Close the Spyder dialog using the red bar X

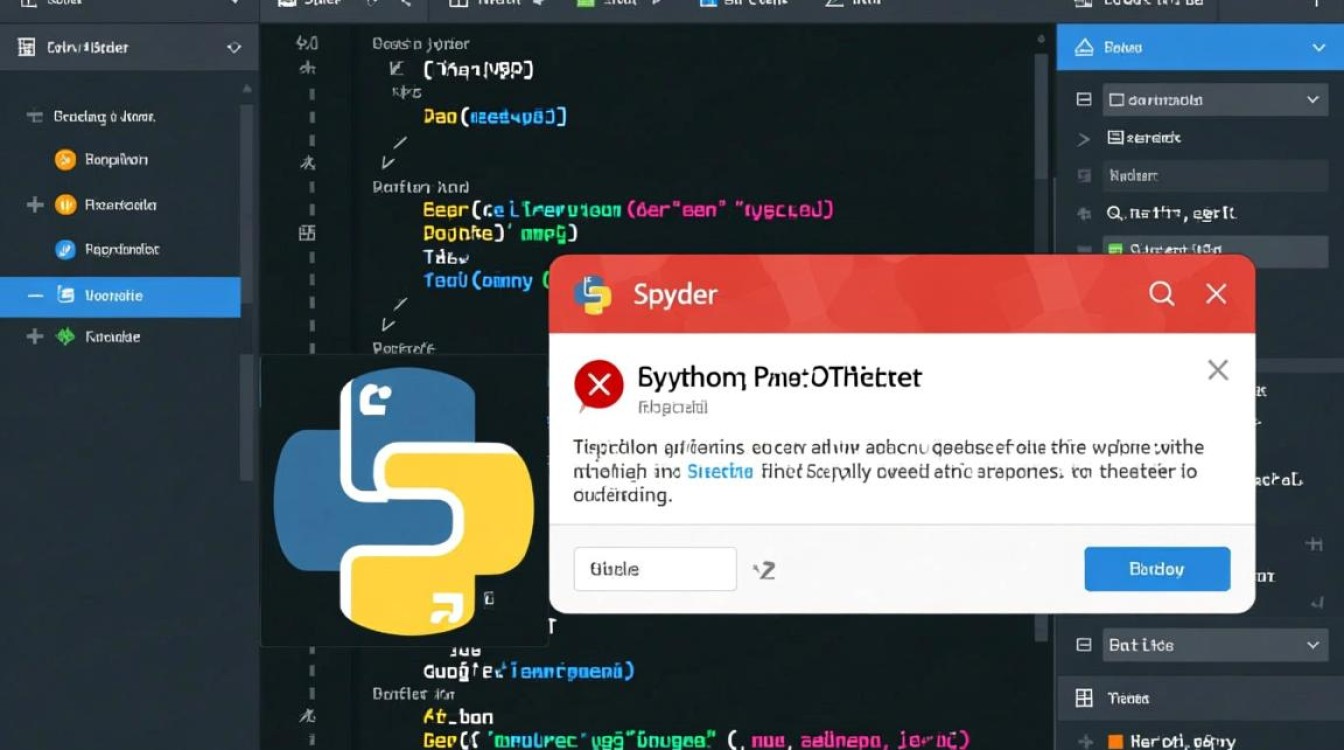pyautogui.click(x=1216, y=293)
